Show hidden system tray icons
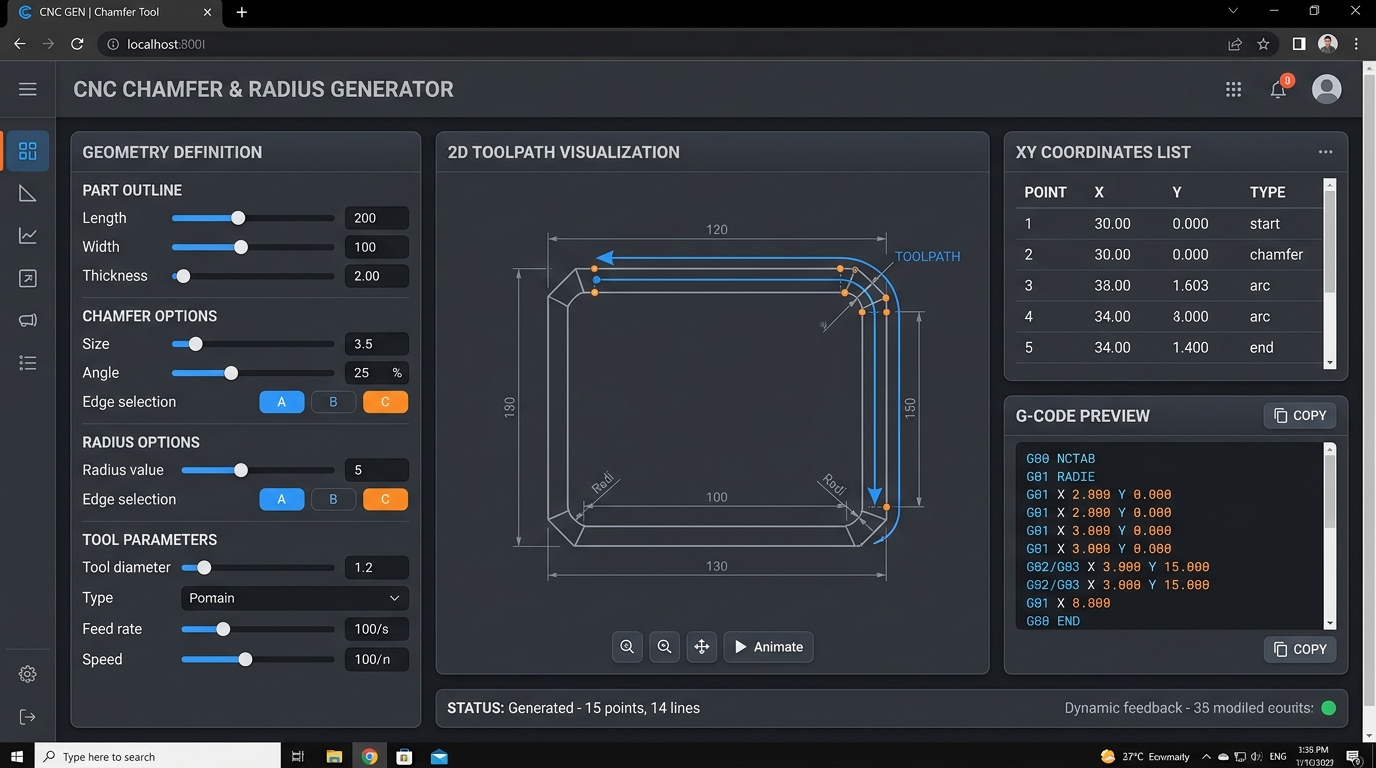Screen dimensions: 1376x768 pyautogui.click(x=1206, y=757)
